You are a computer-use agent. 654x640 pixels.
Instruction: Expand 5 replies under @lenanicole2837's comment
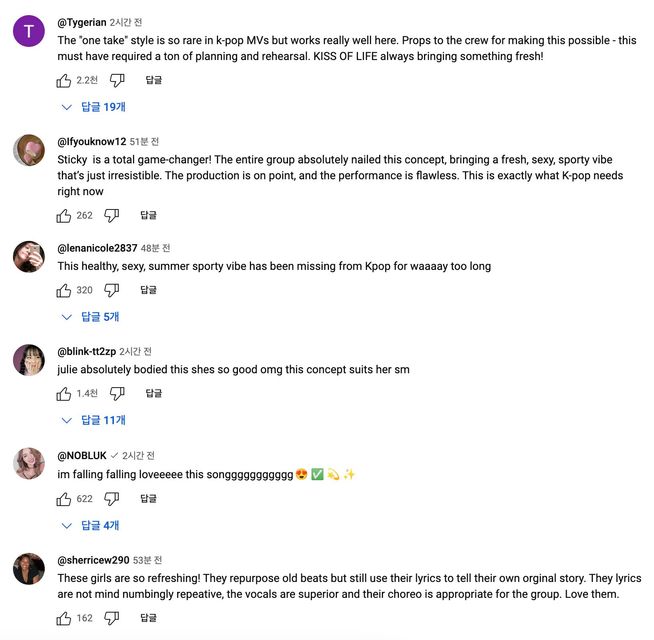coord(90,317)
